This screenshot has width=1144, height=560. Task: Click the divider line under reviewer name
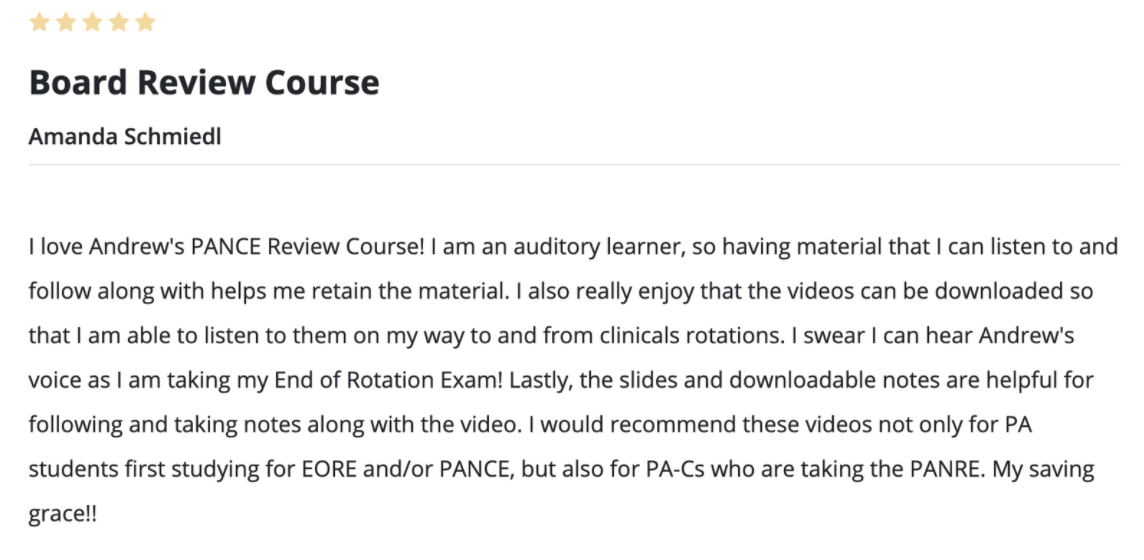point(574,165)
